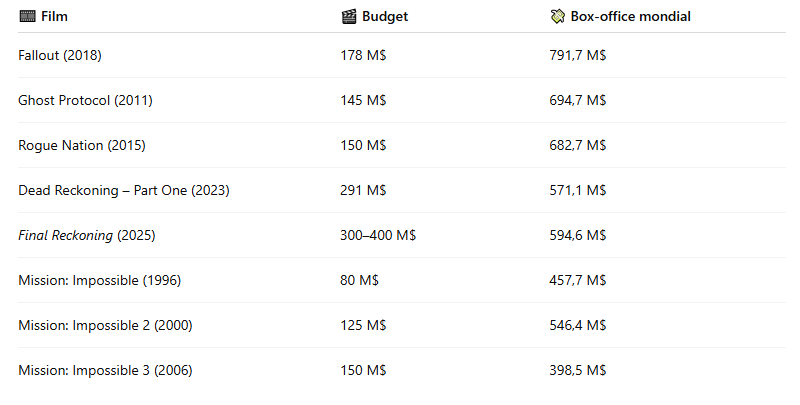Click the ticket icon beside Box-office mondial
Viewport: 800px width, 405px height.
click(558, 17)
